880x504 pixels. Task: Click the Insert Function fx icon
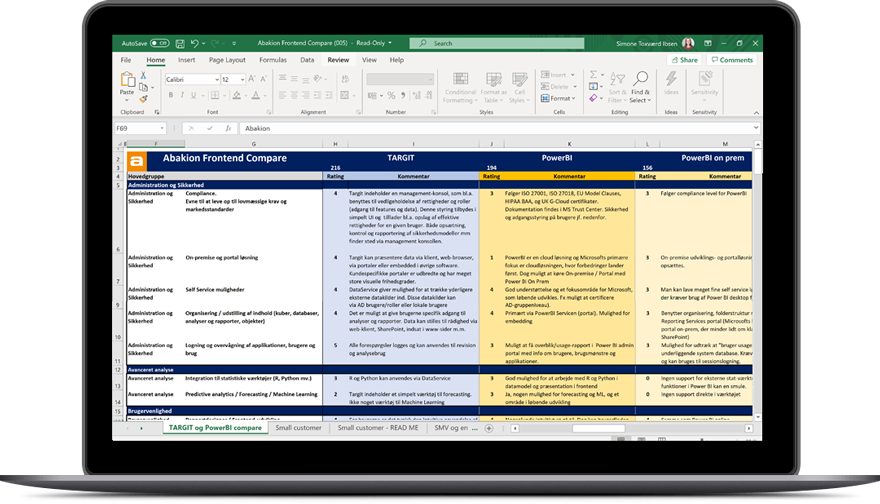pos(228,129)
